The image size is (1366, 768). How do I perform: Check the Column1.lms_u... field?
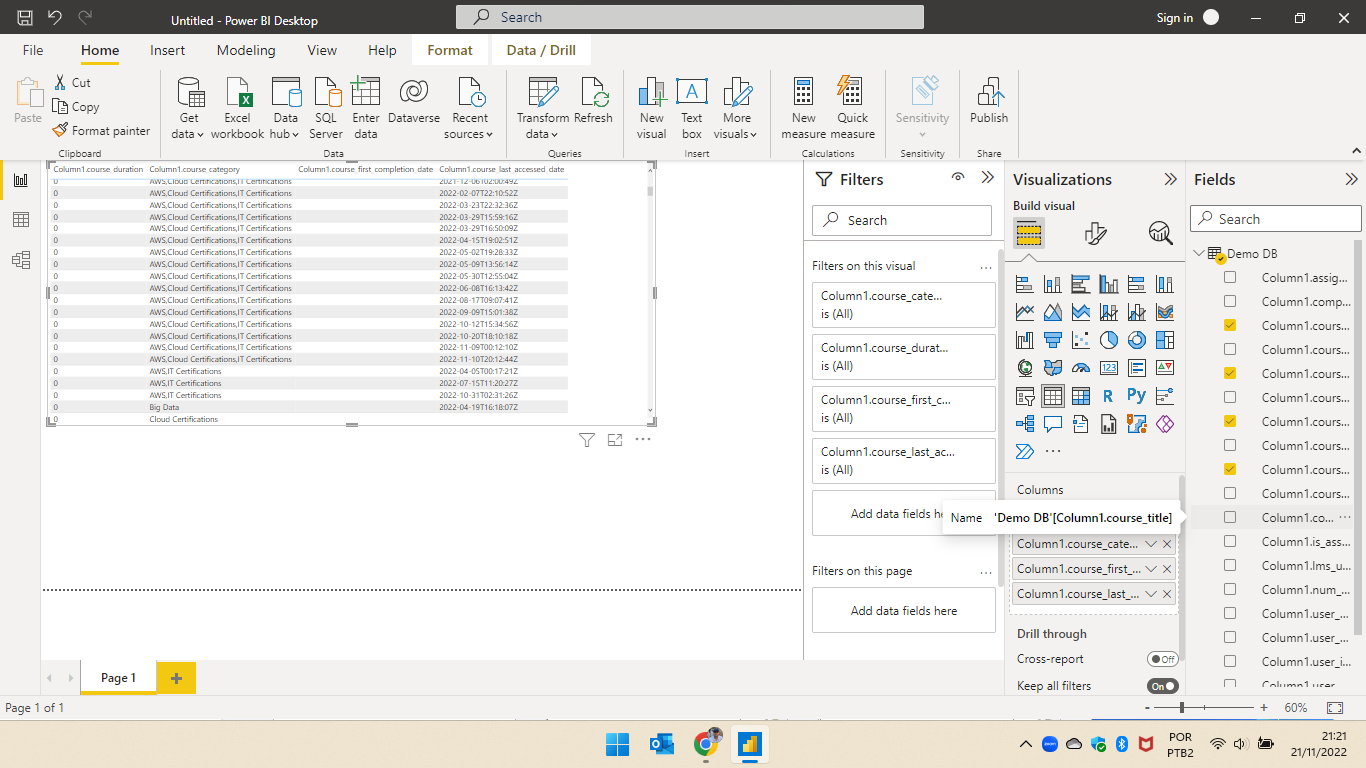(x=1230, y=565)
